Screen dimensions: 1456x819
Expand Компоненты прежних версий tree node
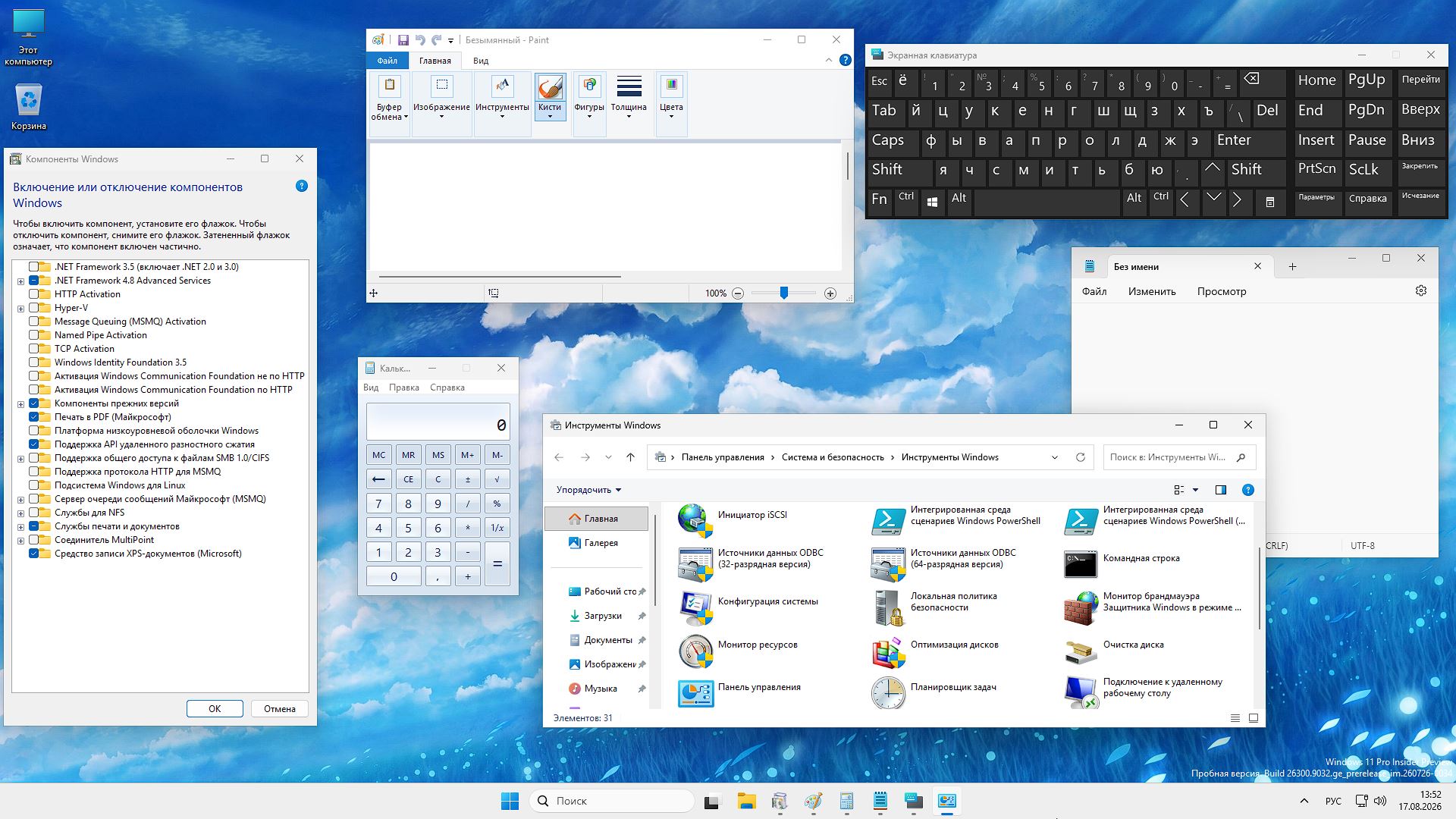pyautogui.click(x=21, y=404)
